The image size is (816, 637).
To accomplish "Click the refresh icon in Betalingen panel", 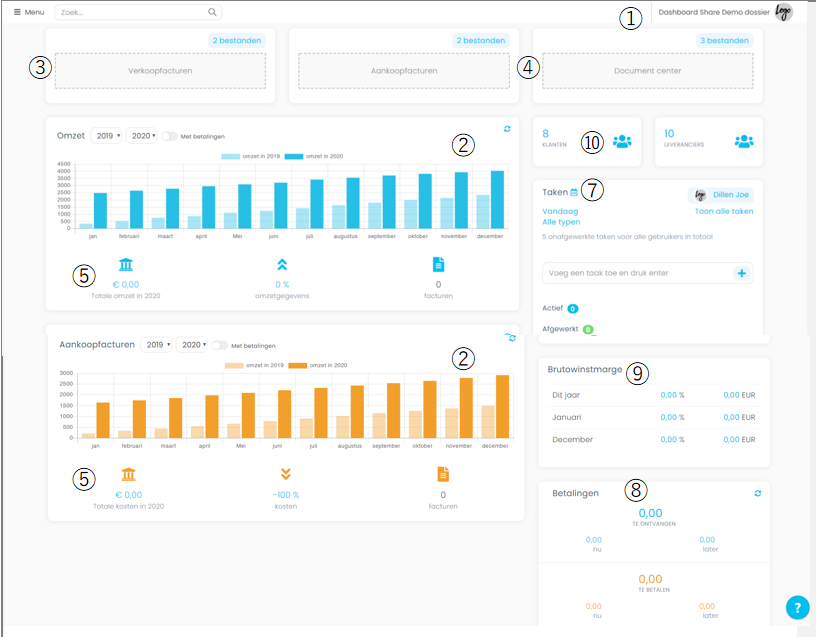I will point(757,493).
